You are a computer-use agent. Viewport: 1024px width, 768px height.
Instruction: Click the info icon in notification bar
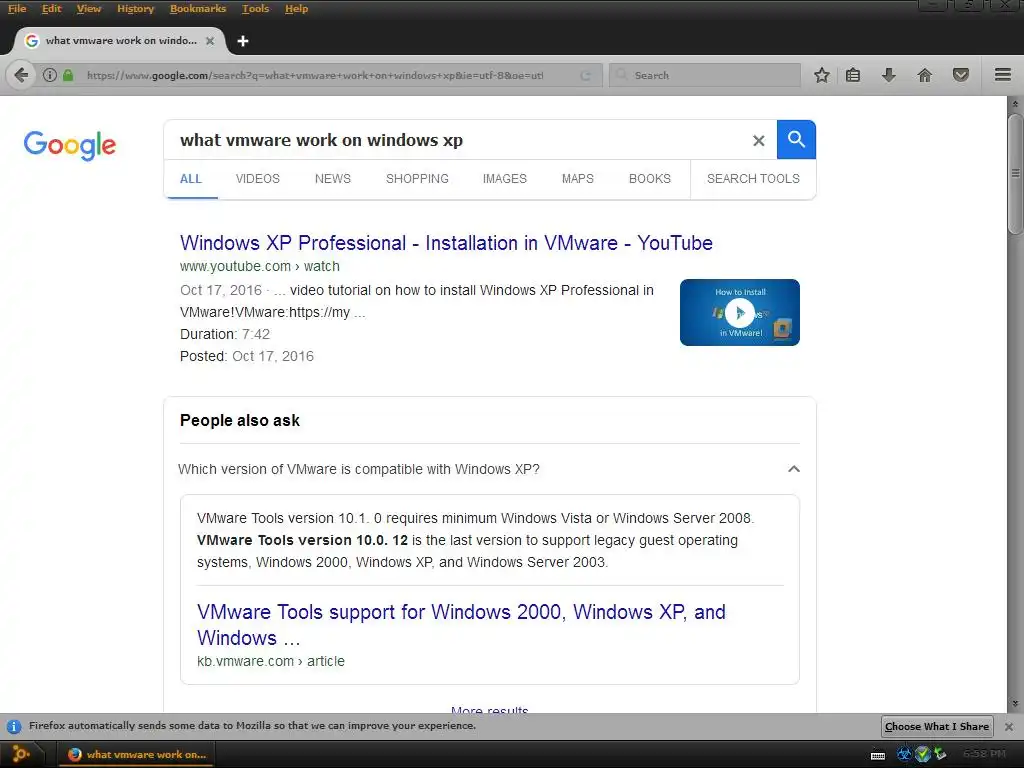14,726
